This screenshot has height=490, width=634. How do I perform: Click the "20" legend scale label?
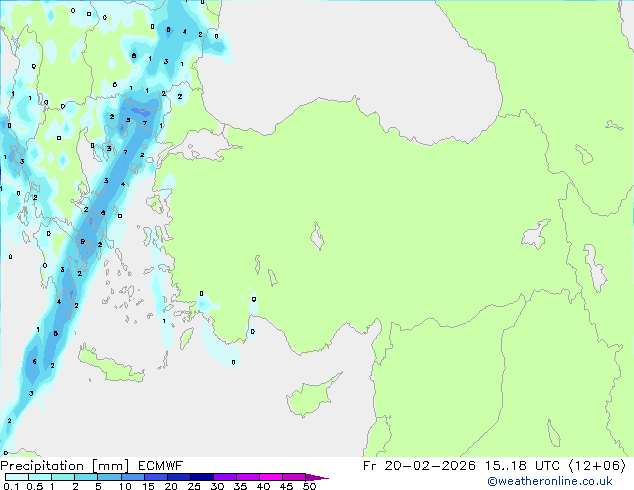click(x=171, y=486)
